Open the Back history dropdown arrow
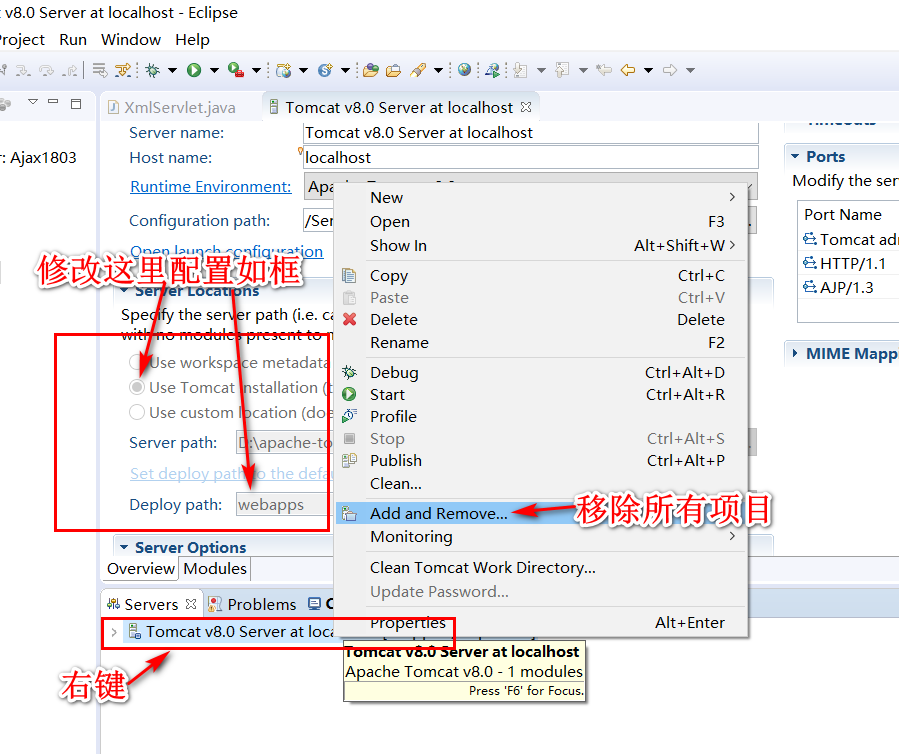This screenshot has width=899, height=754. [x=648, y=71]
